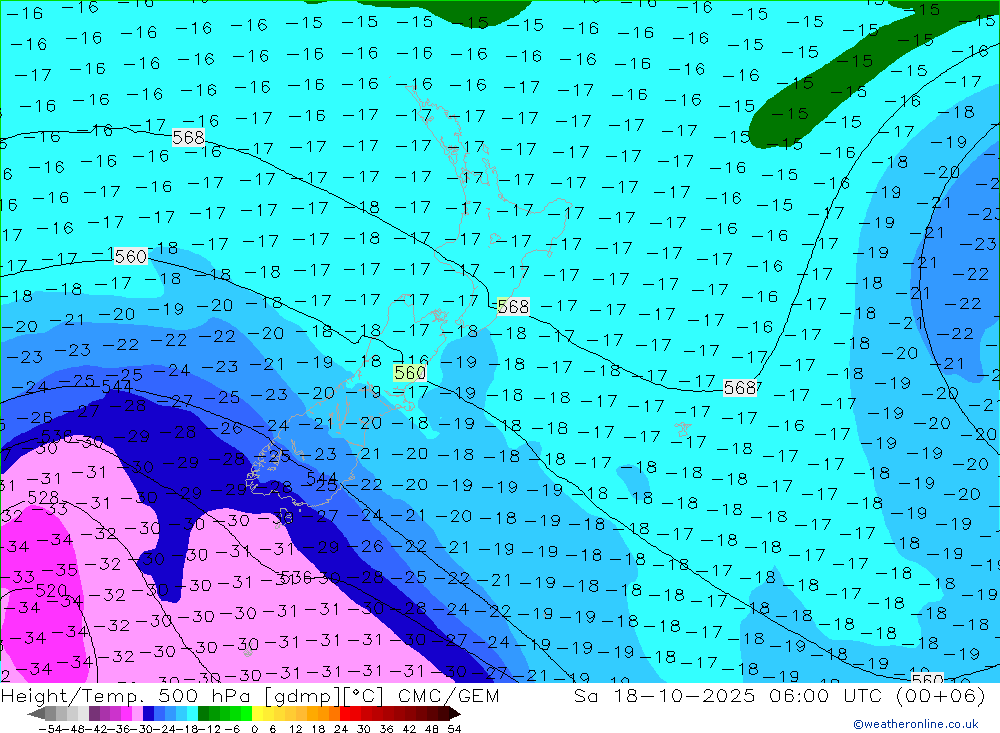Pick the cyan legend swatch
The image size is (1000, 733).
(x=192, y=714)
